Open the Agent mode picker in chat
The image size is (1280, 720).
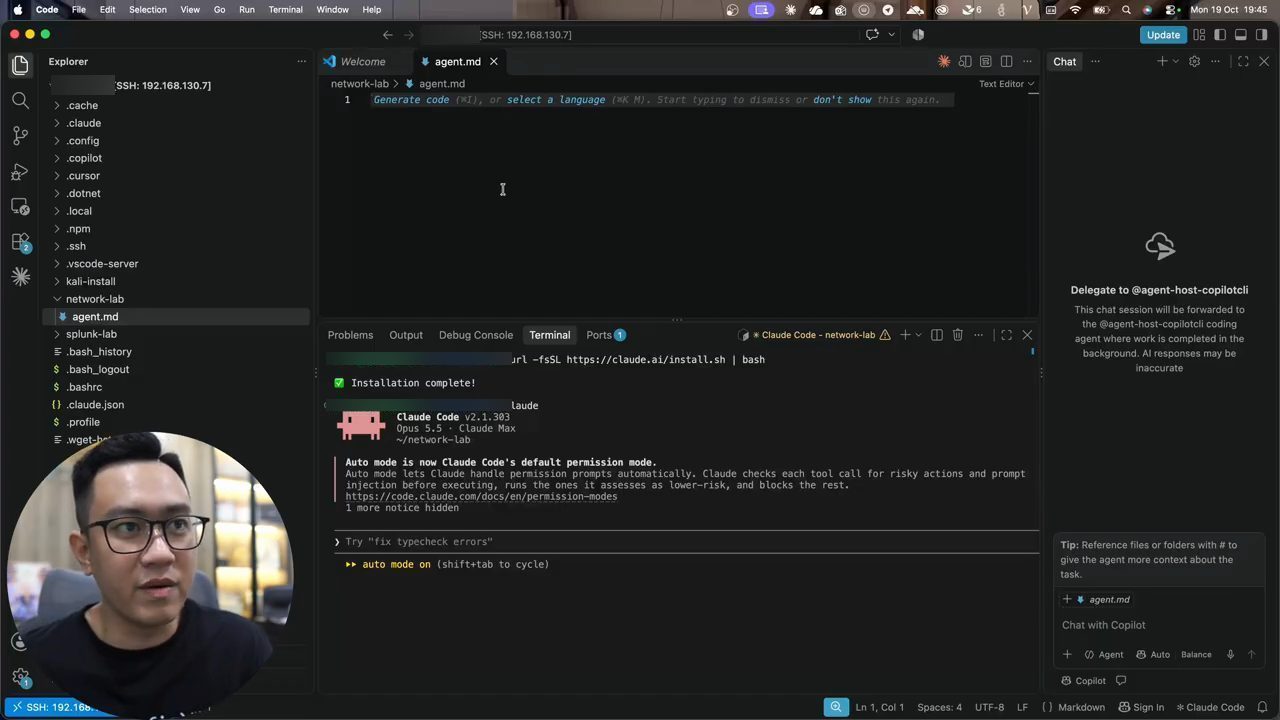(x=1104, y=655)
